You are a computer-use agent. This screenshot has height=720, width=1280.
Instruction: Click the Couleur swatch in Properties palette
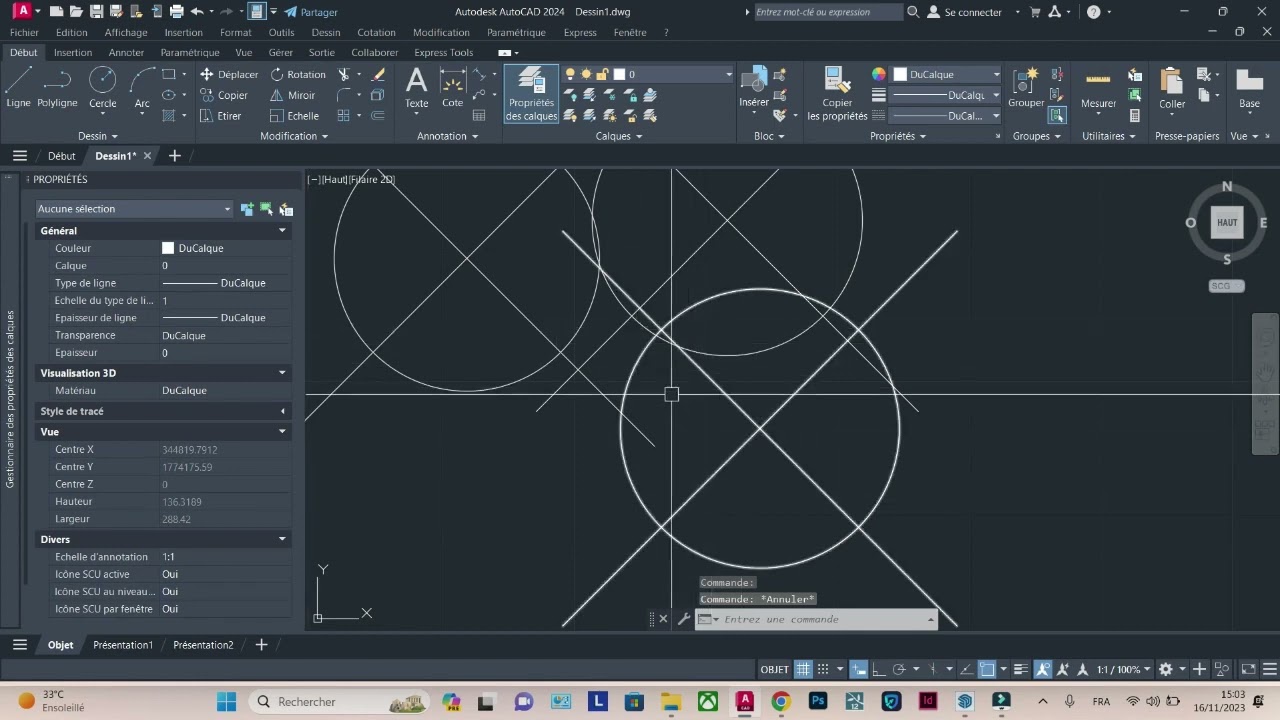(168, 248)
